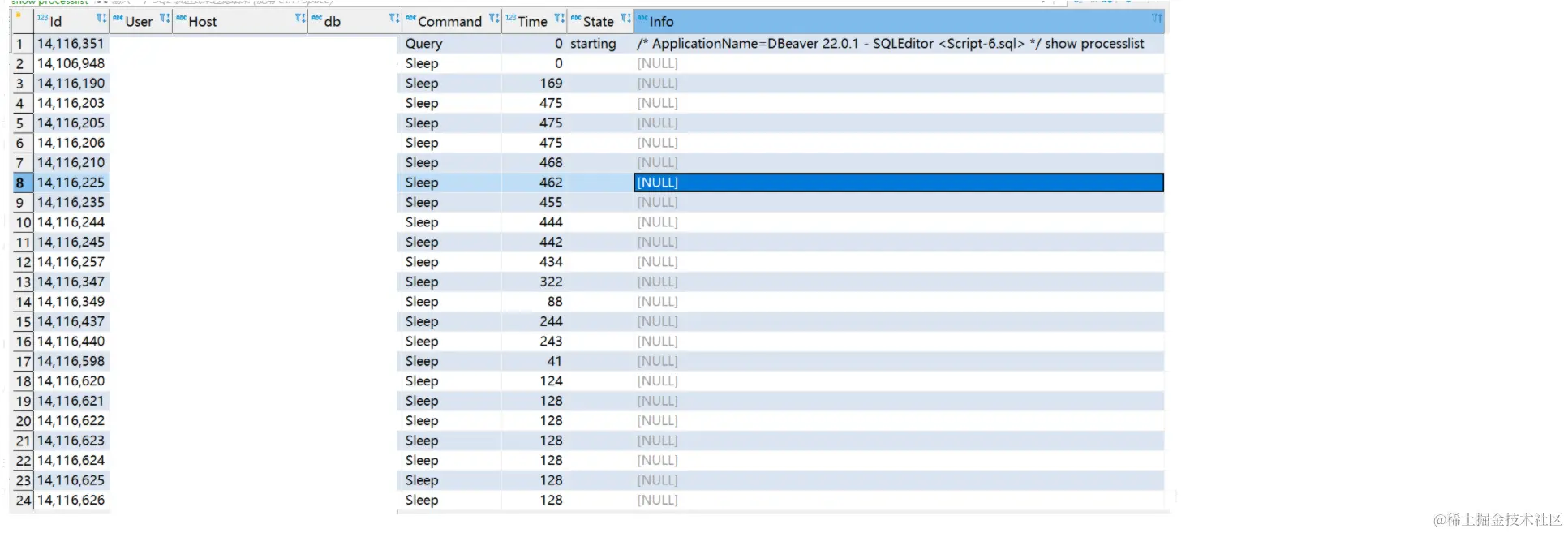The width and height of the screenshot is (1568, 533).
Task: Select row number 8 header
Action: tap(23, 183)
